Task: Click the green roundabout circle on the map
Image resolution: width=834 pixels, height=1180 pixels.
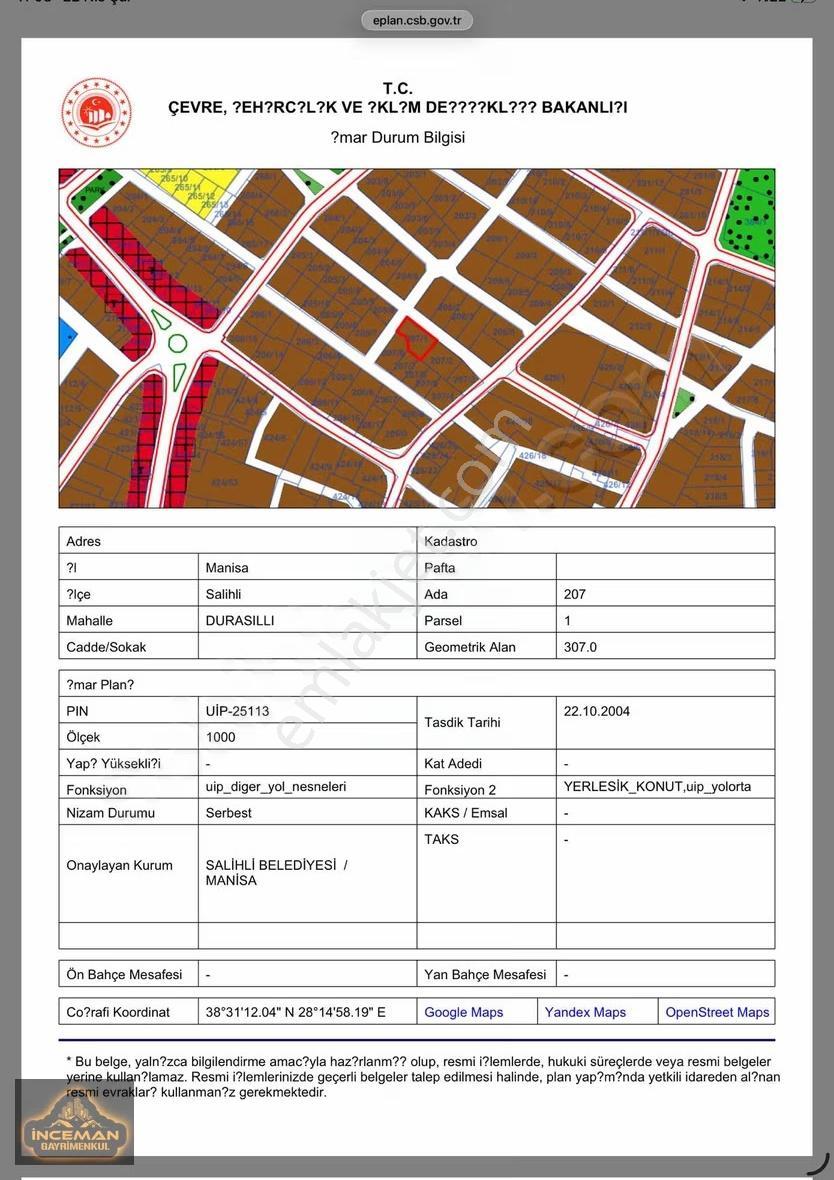Action: (x=178, y=344)
